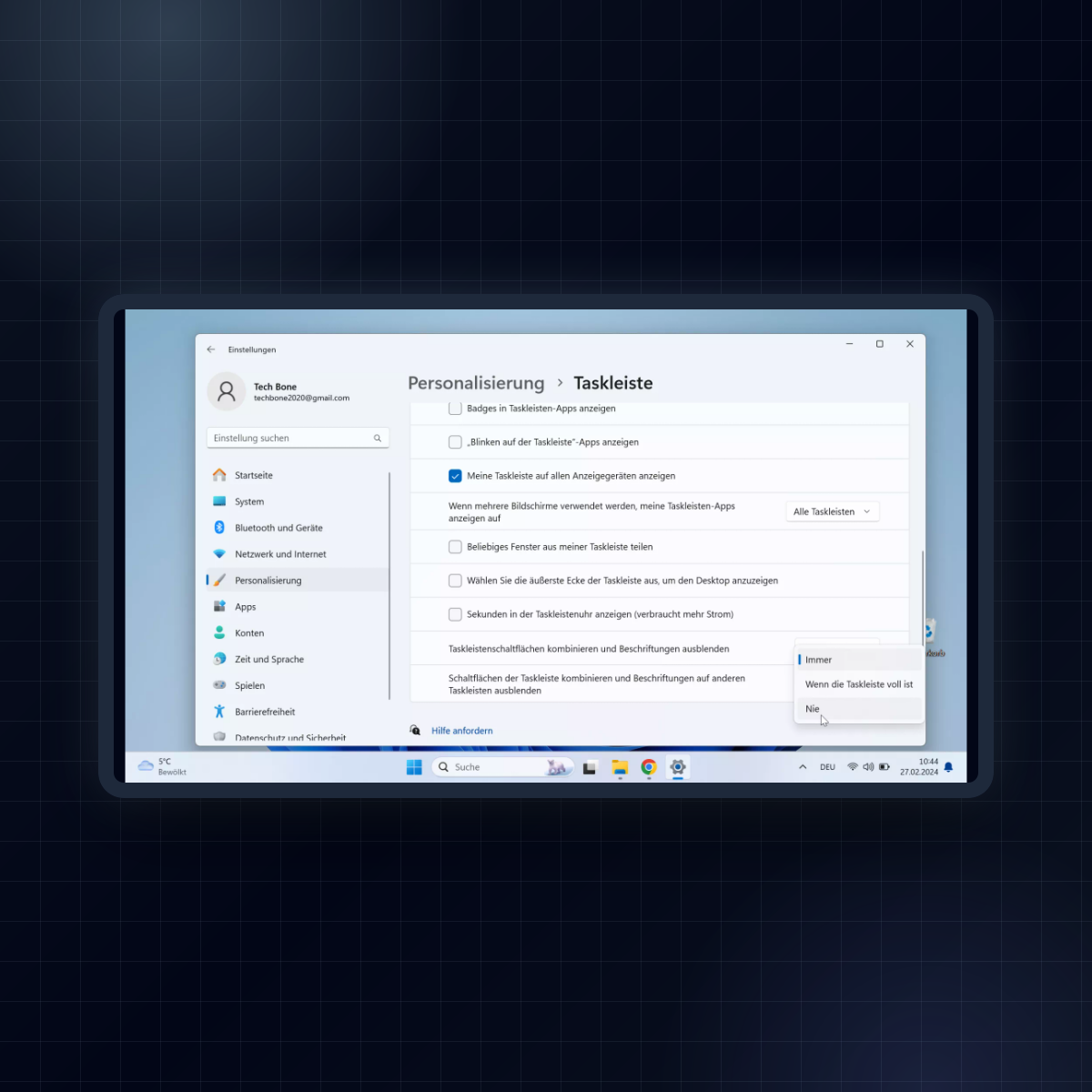Click the Barrierefreiheit accessibility icon
Image resolution: width=1092 pixels, height=1092 pixels.
click(x=219, y=712)
